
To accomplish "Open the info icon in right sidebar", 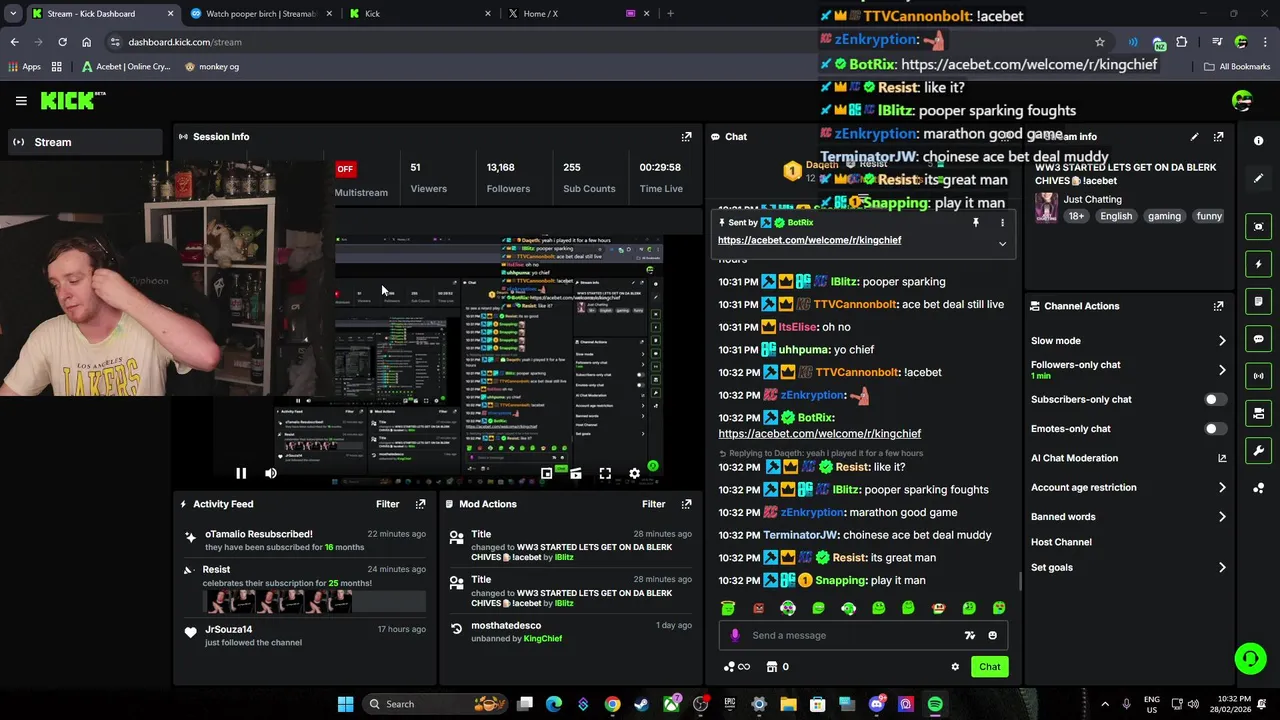I will click(1259, 141).
